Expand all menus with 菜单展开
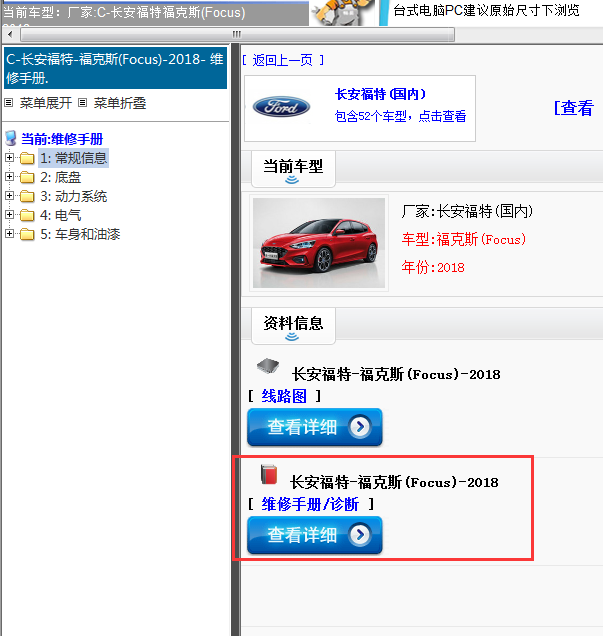Screen dimensions: 603x636 45,103
